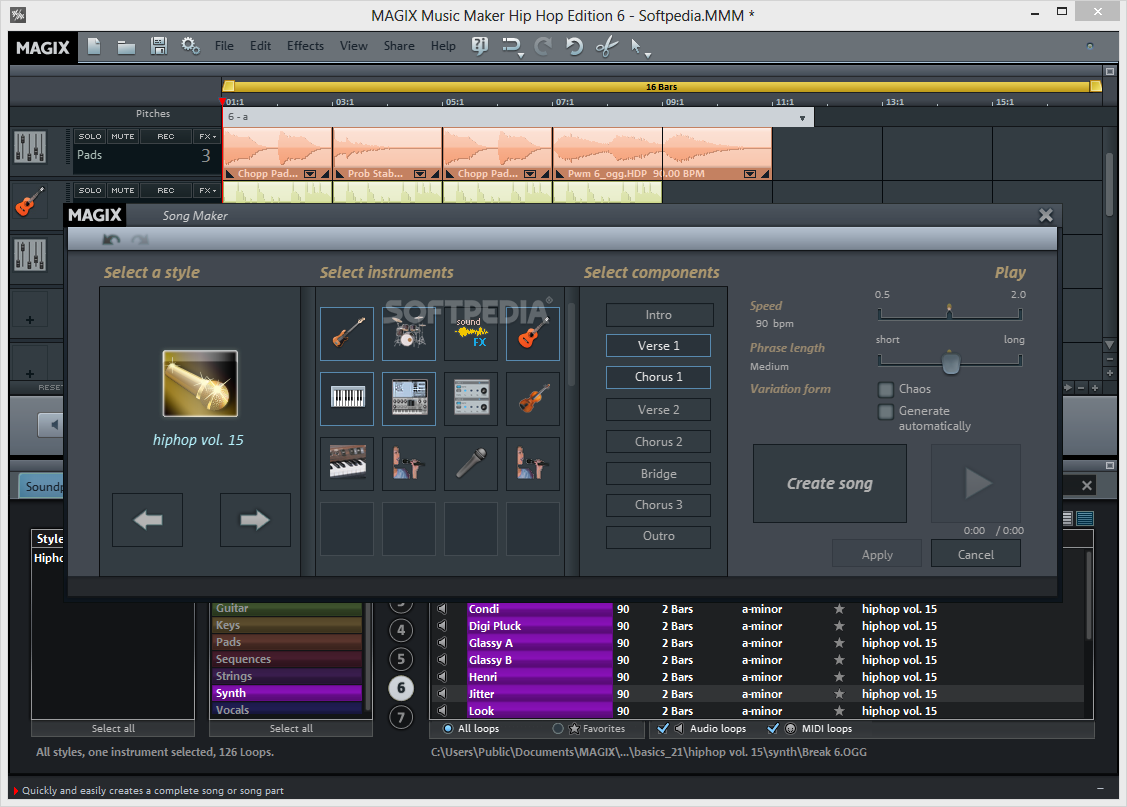Screen dimensions: 1127x807
Task: Click the hiphop vol. 15 style thumbnail
Action: tap(200, 384)
